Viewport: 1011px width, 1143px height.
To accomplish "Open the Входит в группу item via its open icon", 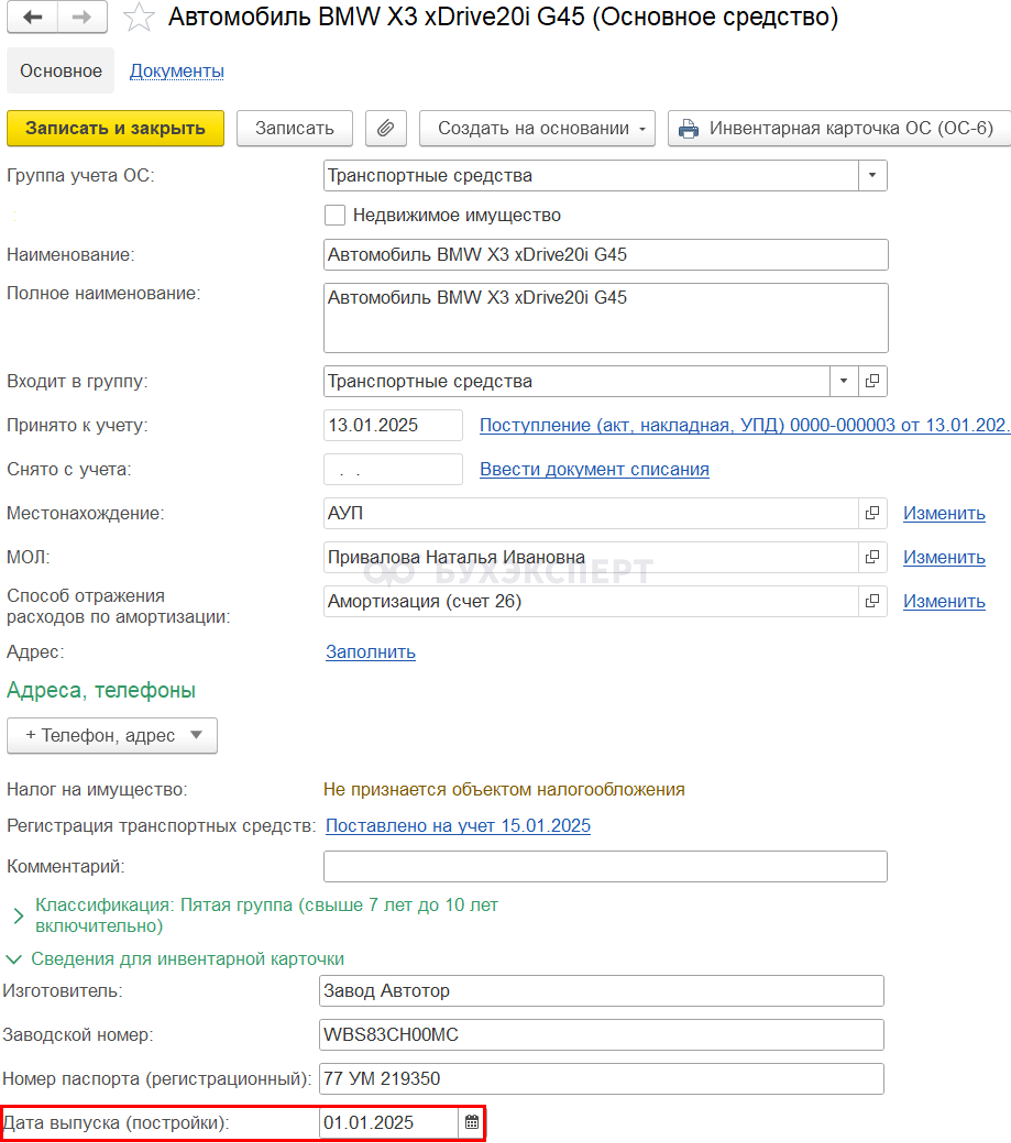I will click(872, 381).
